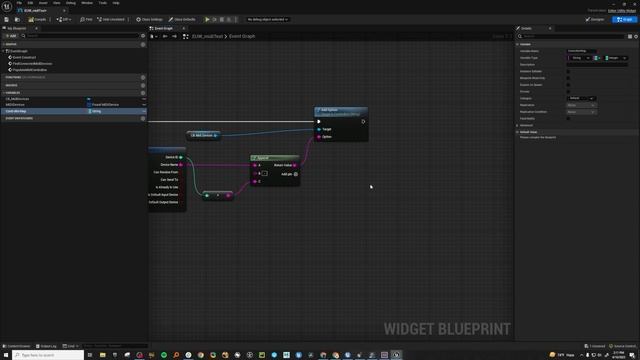Toggle Blueprint Read Only checkbox
The image size is (640, 360).
click(x=568, y=78)
